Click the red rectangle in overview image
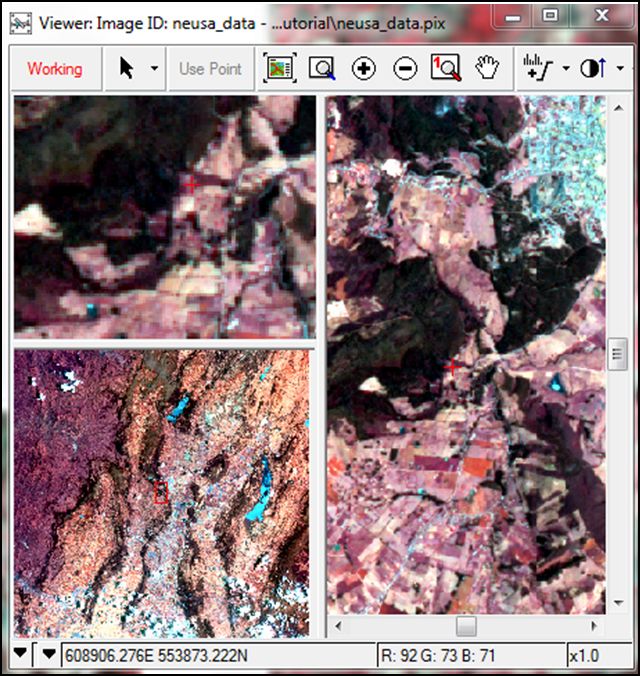Image resolution: width=640 pixels, height=676 pixels. point(161,493)
